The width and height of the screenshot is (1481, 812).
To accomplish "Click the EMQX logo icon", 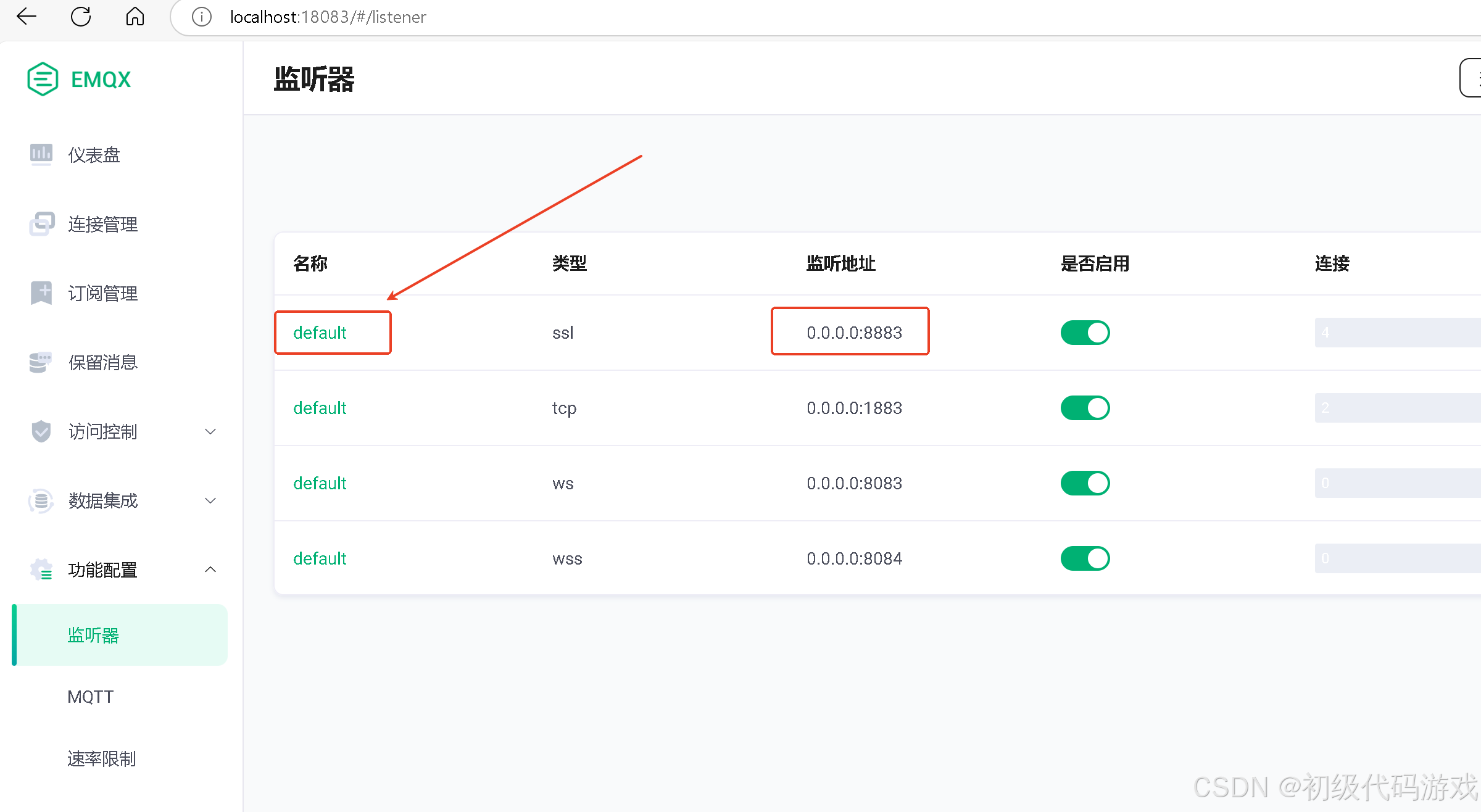I will 43,79.
